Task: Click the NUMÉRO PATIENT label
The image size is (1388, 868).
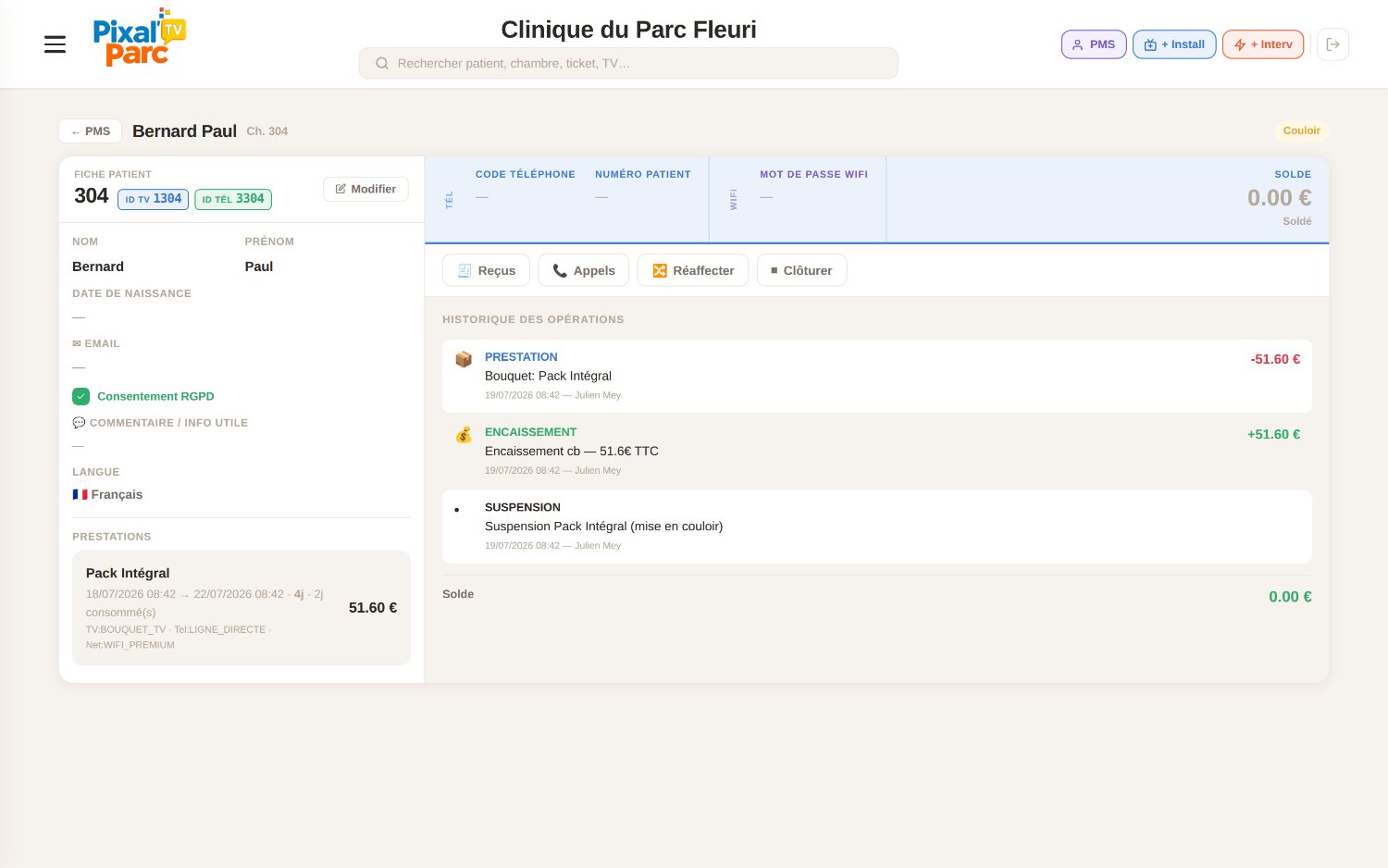Action: [643, 174]
